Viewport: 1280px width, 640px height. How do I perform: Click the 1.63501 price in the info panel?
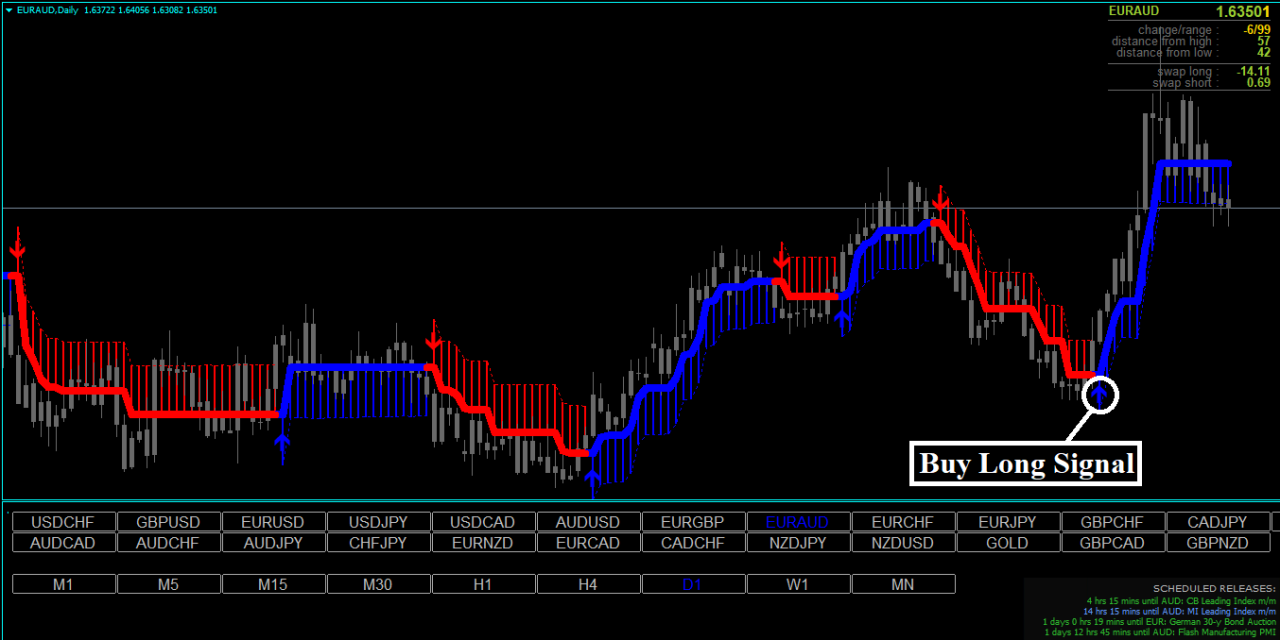[1243, 12]
